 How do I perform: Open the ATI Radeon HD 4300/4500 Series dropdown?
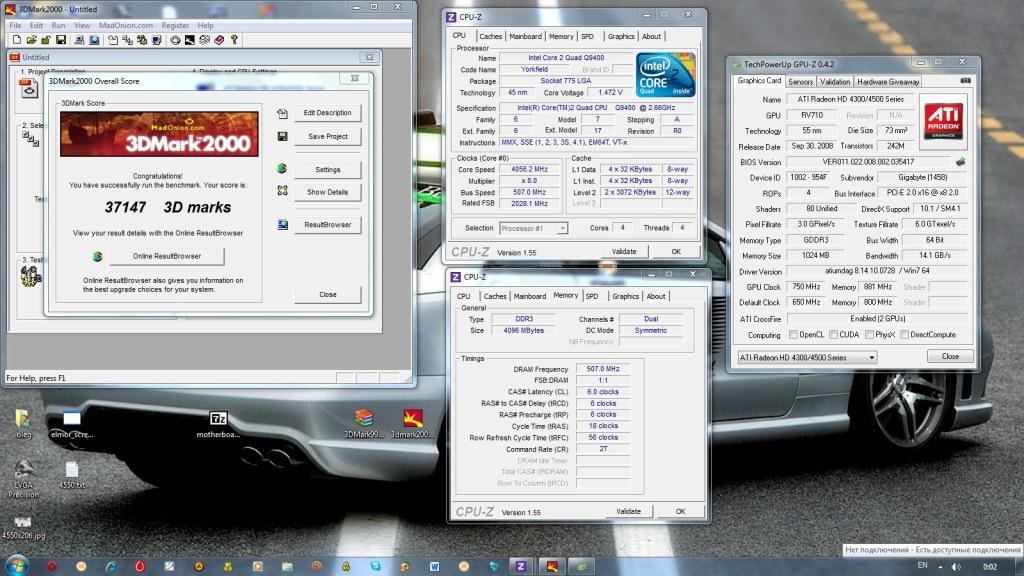click(x=807, y=357)
